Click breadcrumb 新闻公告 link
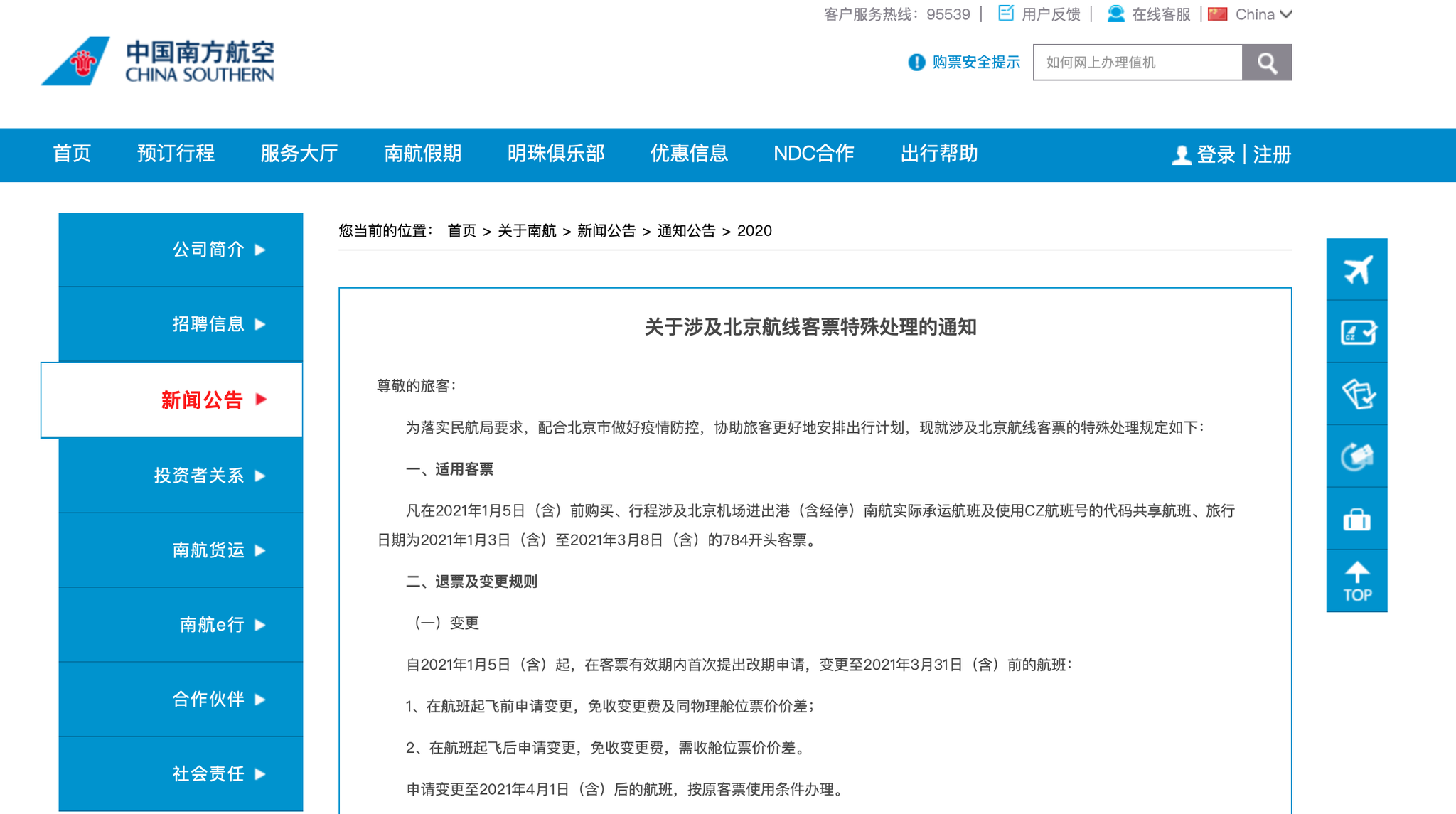 point(606,231)
